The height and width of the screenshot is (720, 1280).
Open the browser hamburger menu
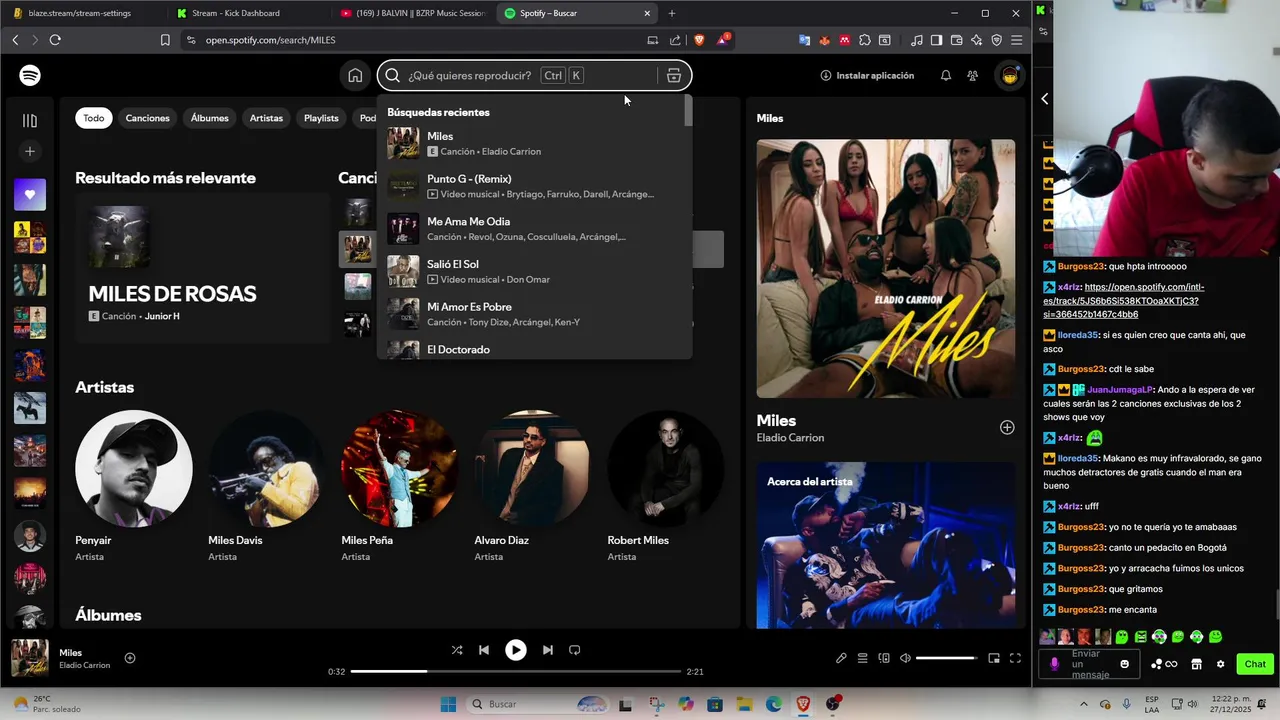[1016, 40]
